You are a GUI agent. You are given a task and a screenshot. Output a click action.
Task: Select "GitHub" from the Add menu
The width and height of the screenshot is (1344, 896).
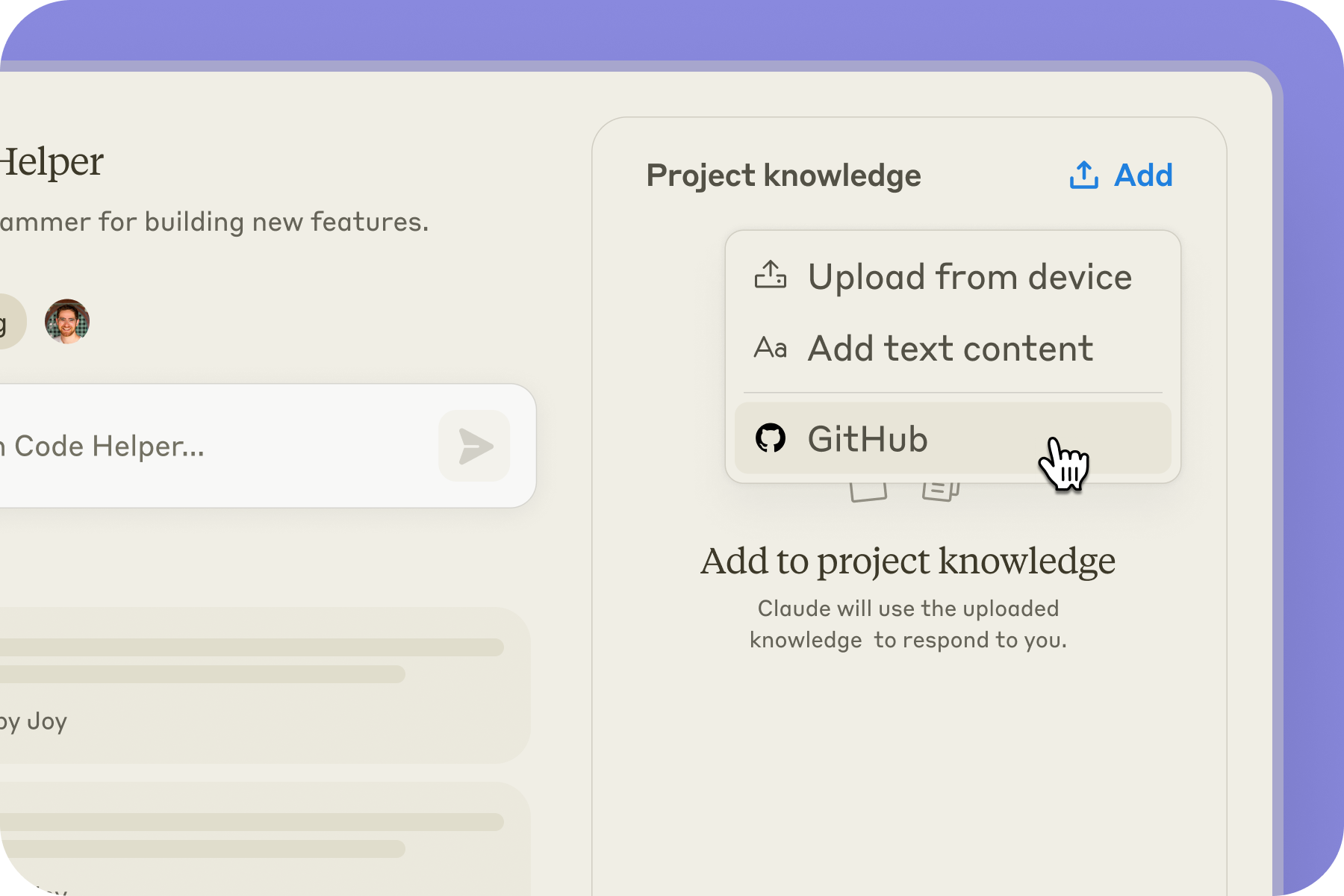[x=866, y=440]
